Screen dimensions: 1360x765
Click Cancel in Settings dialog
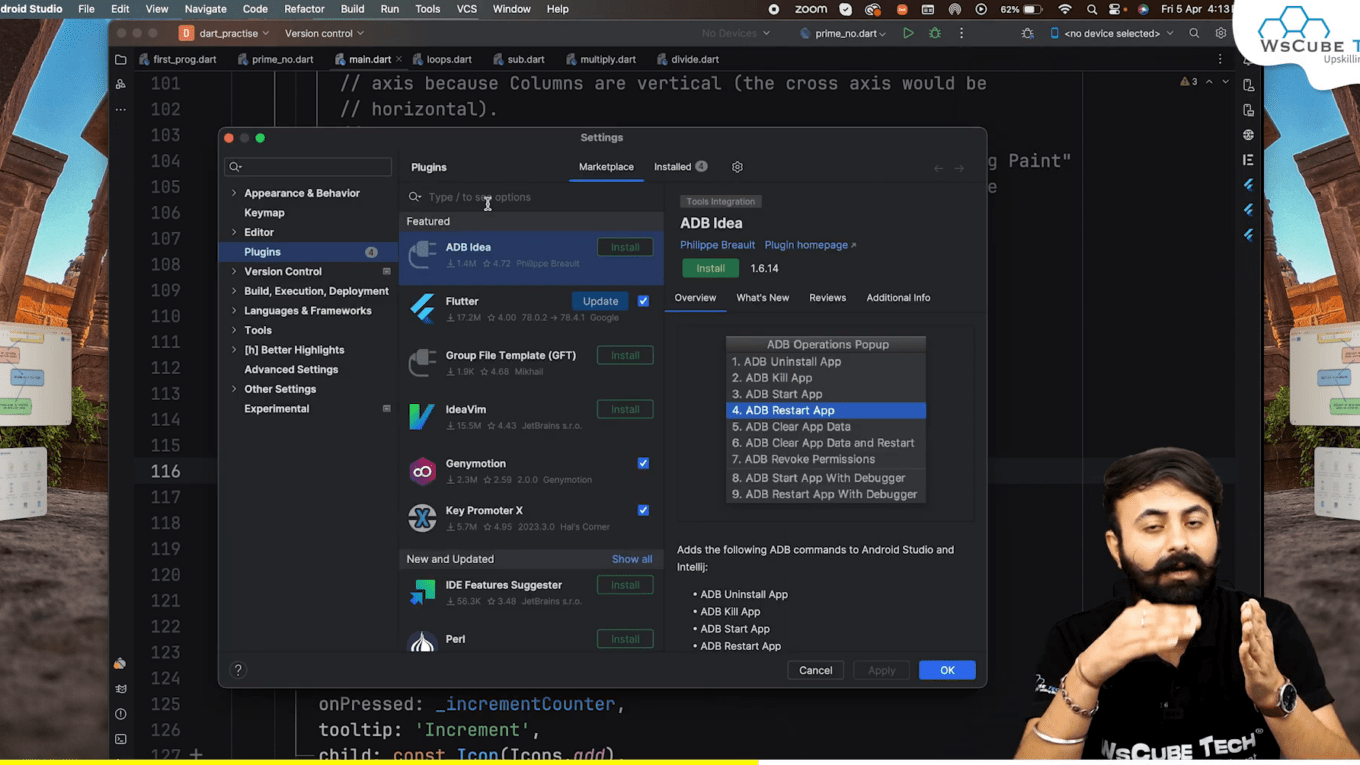pos(815,670)
